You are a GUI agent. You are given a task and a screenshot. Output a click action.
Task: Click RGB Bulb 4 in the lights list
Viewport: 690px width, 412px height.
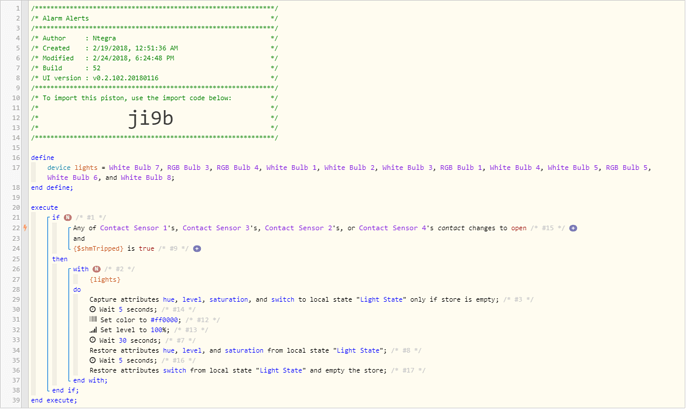238,168
